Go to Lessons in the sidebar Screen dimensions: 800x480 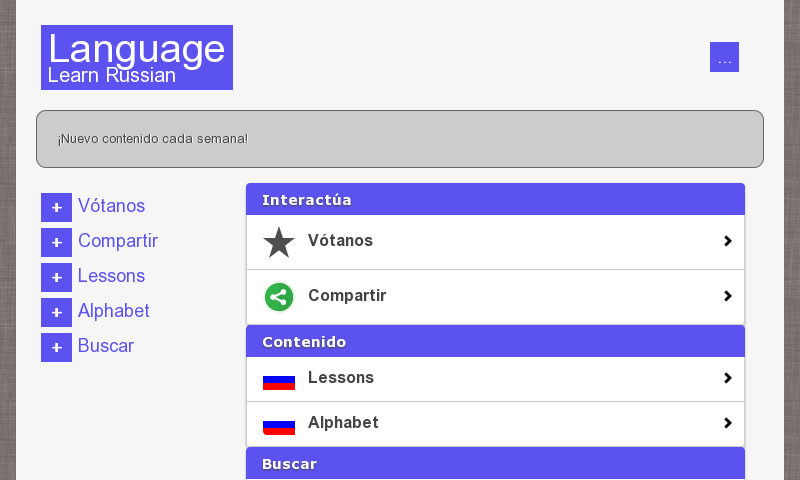point(111,276)
